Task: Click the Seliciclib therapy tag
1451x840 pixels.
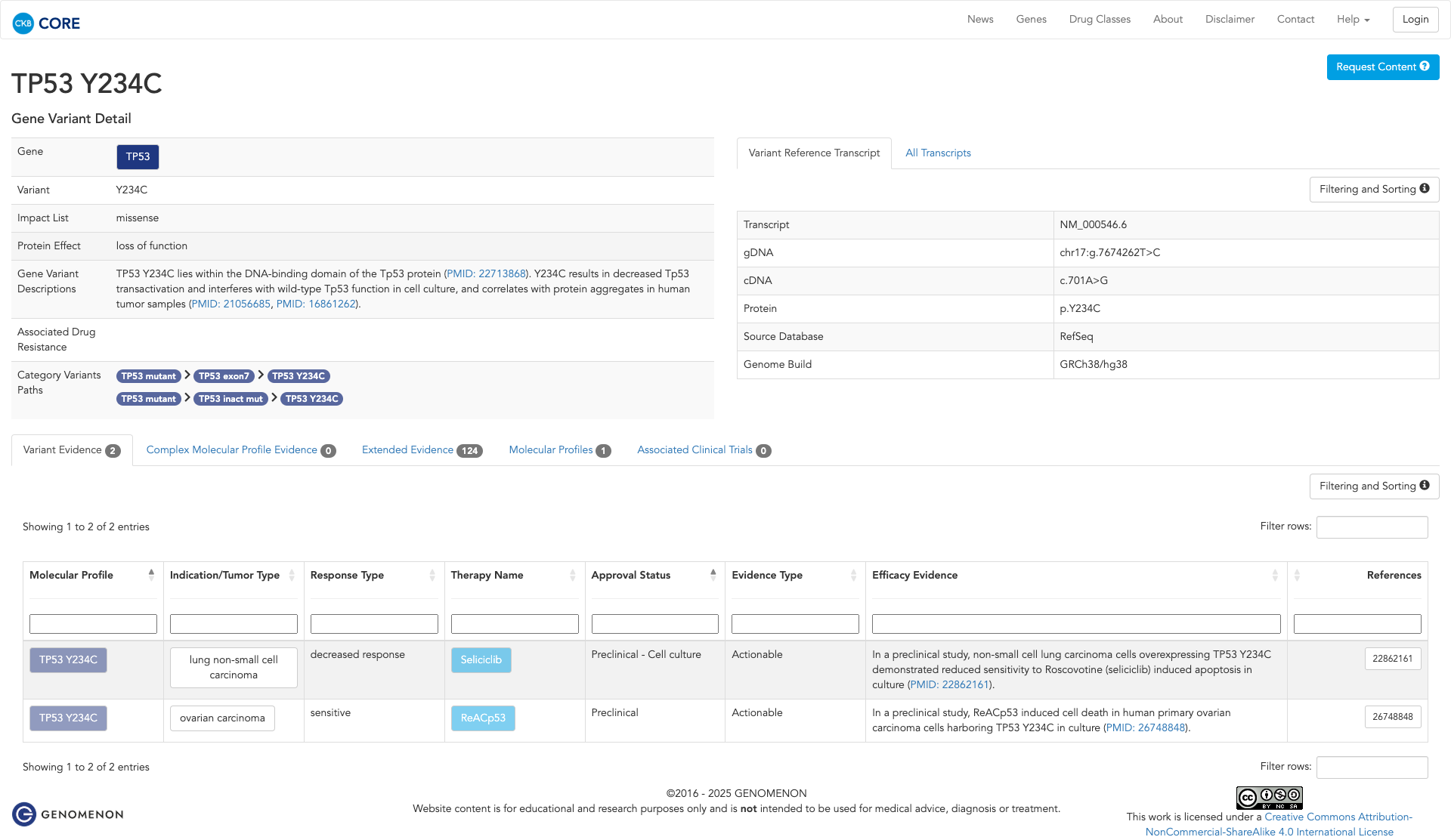Action: (481, 660)
